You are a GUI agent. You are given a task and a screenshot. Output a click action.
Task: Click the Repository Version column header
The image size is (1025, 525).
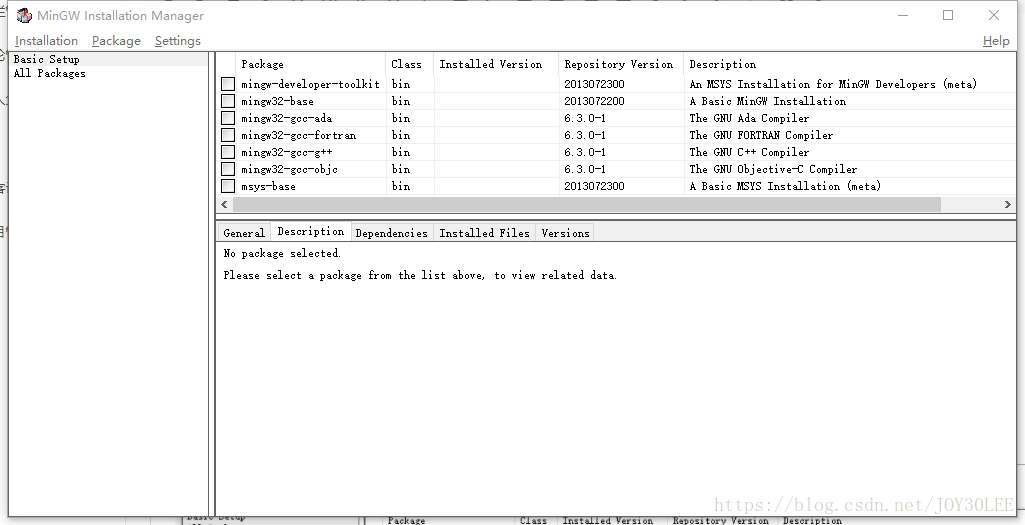621,64
